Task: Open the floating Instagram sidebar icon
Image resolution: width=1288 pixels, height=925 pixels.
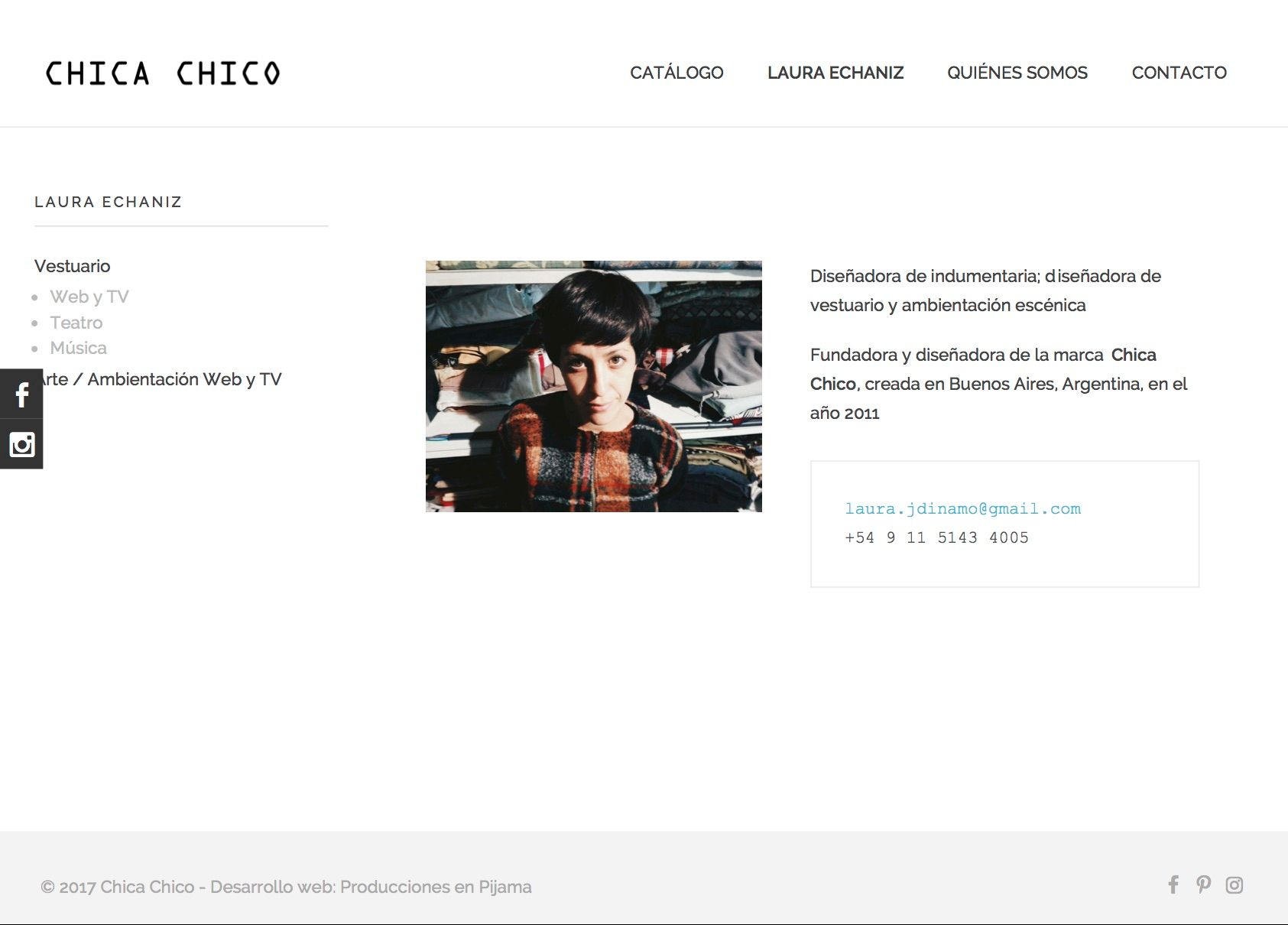Action: (x=21, y=444)
